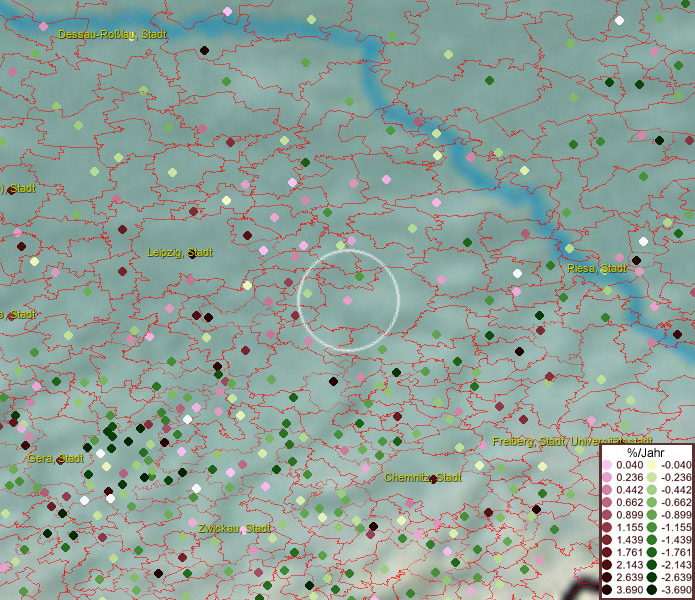Click legend value -2.639
Screen dimensions: 695x600
coord(676,577)
